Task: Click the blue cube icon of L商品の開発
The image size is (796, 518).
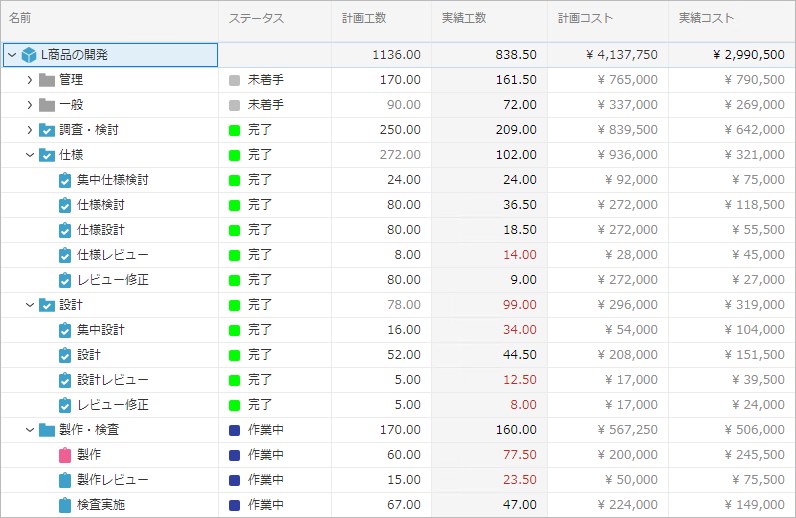Action: tap(29, 55)
